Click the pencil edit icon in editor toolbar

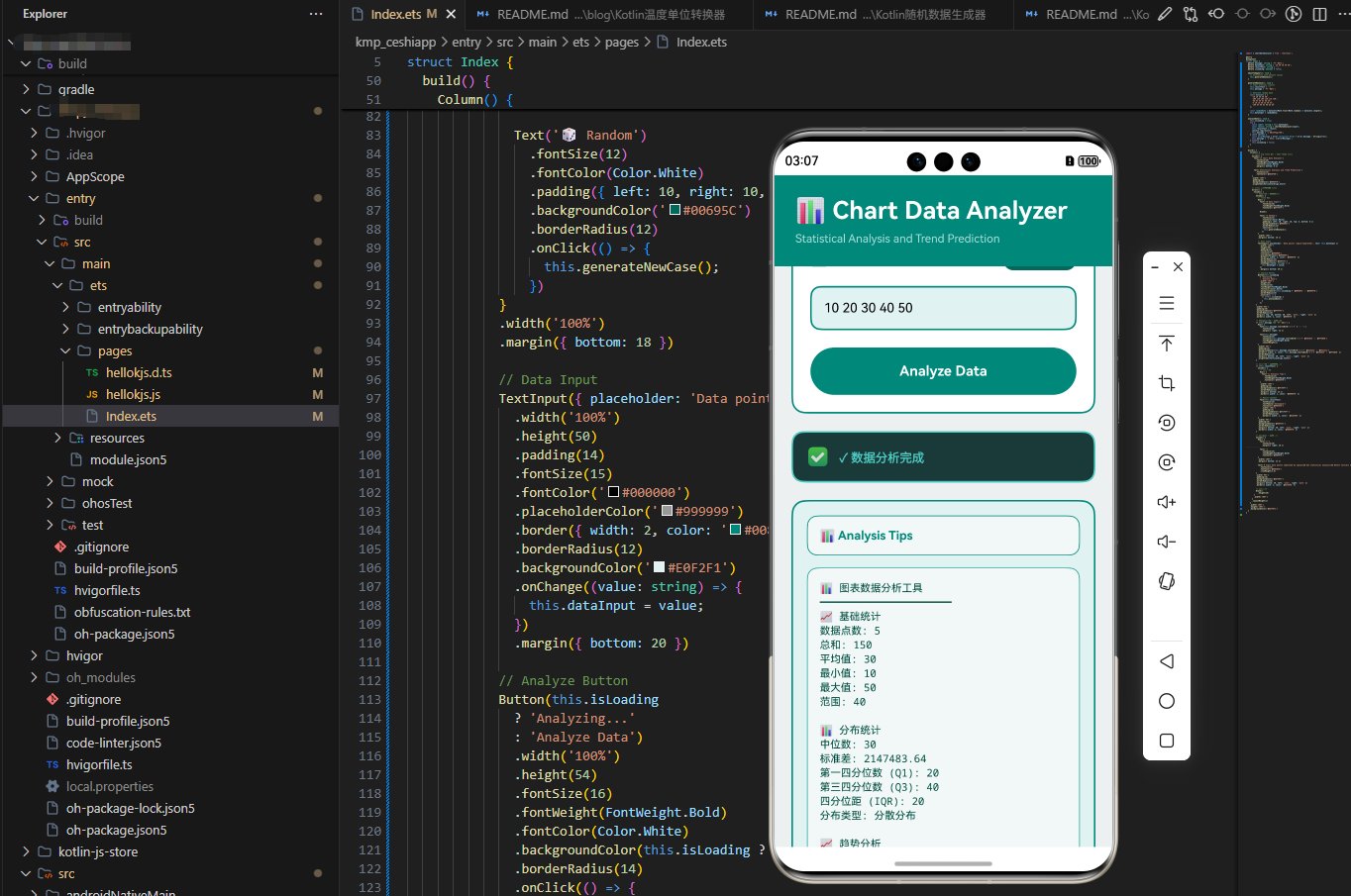[1165, 14]
